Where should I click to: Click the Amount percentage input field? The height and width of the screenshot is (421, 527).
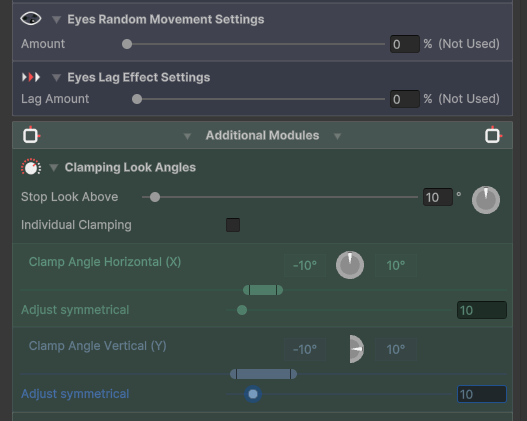pos(405,44)
